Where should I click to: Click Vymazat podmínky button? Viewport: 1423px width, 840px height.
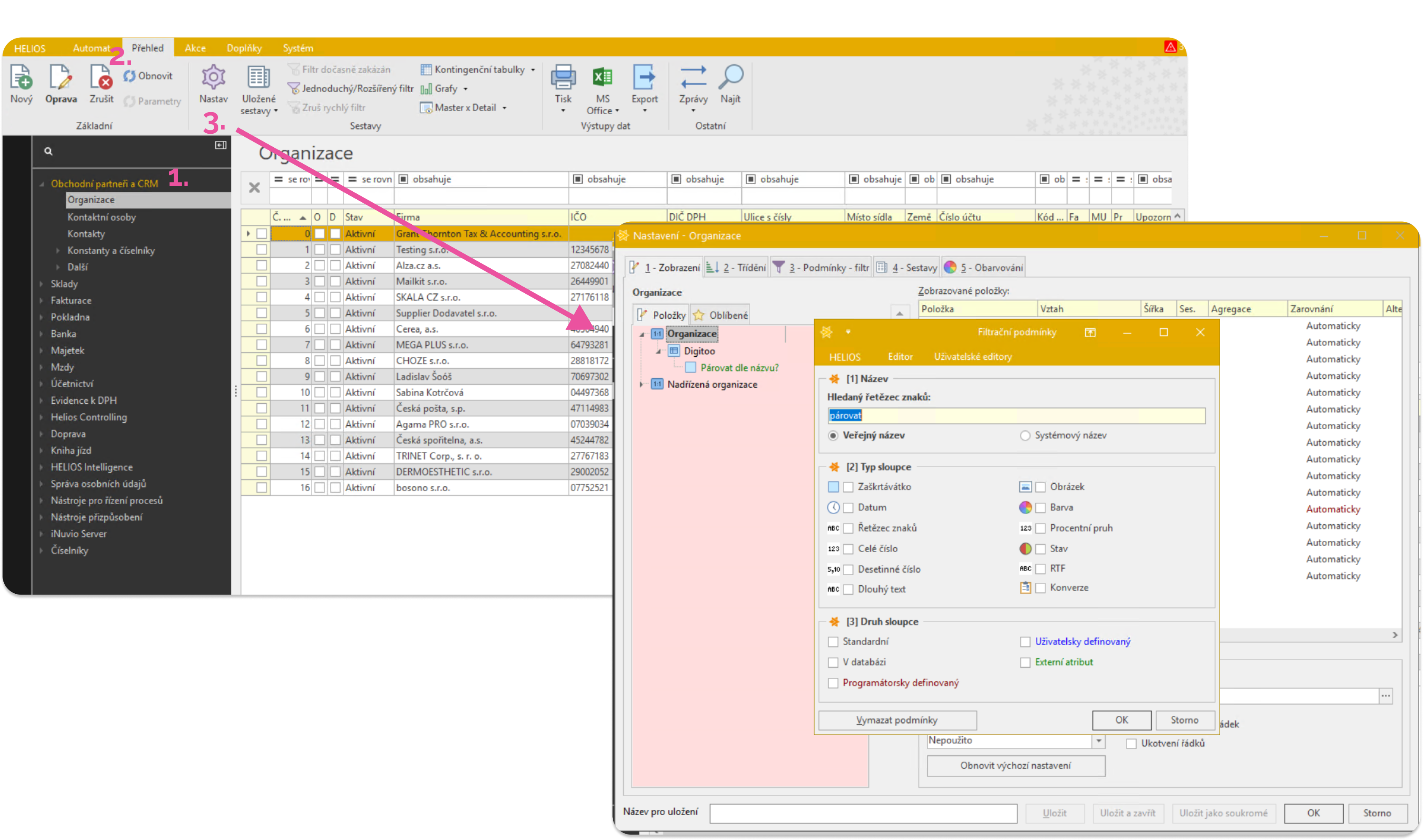(897, 720)
